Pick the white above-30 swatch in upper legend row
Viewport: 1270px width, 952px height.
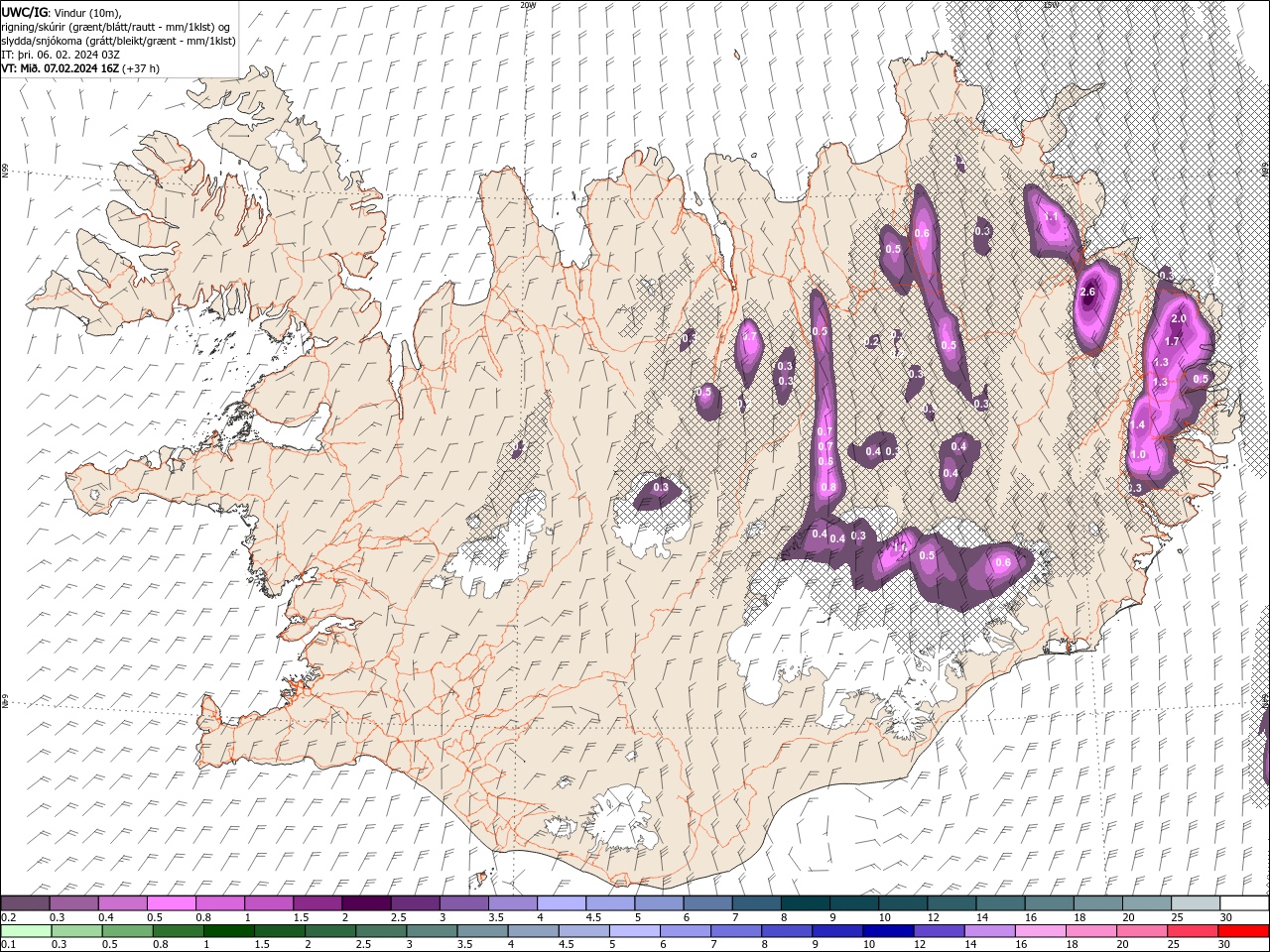coord(1243,903)
